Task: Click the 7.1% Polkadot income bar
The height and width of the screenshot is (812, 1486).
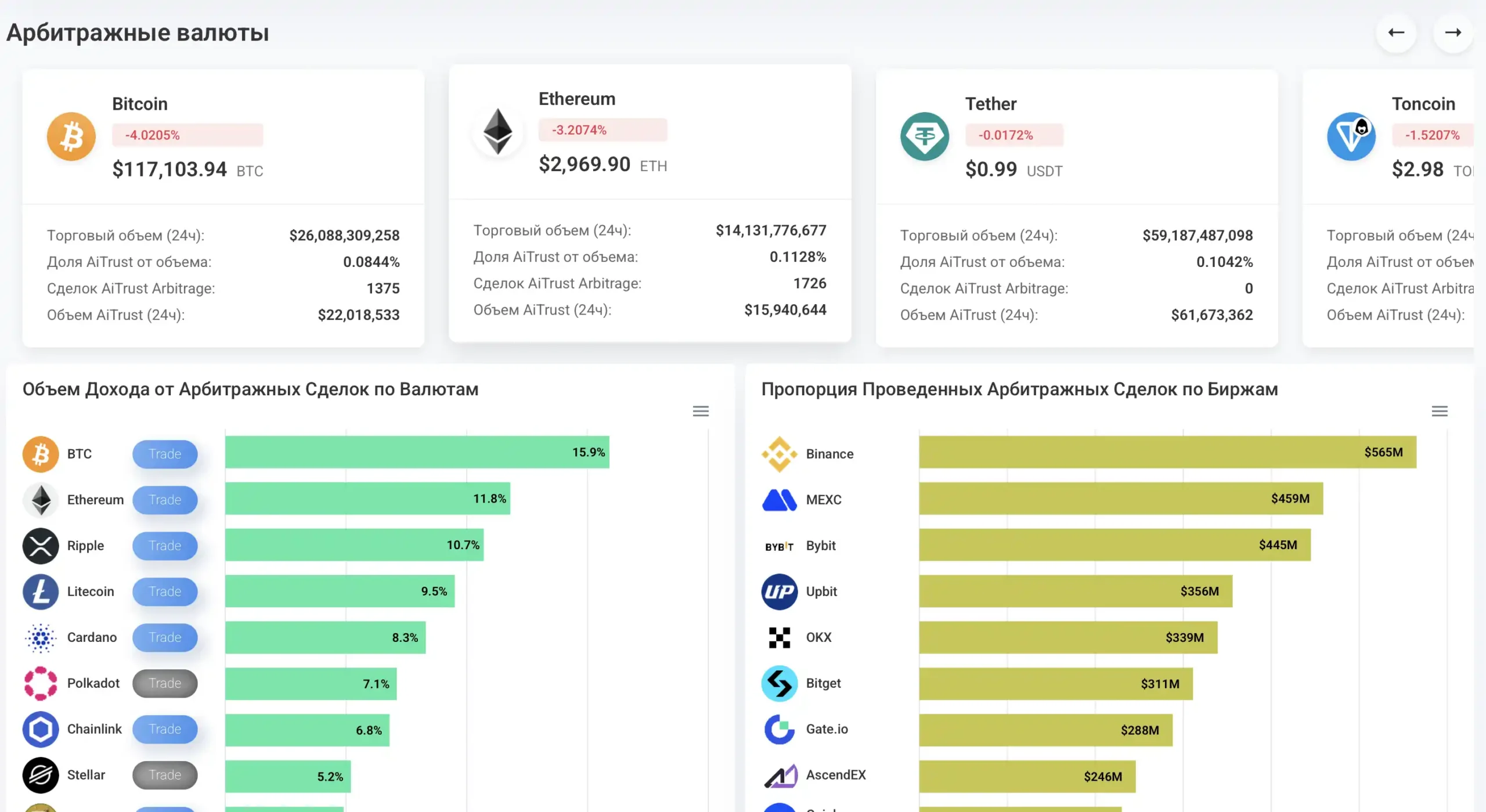Action: tap(311, 684)
